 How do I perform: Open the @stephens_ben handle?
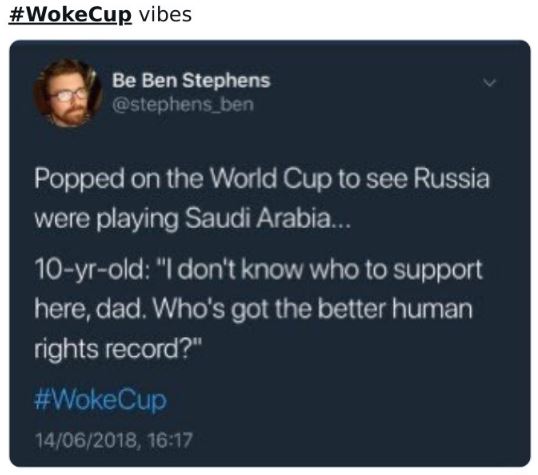(x=183, y=104)
